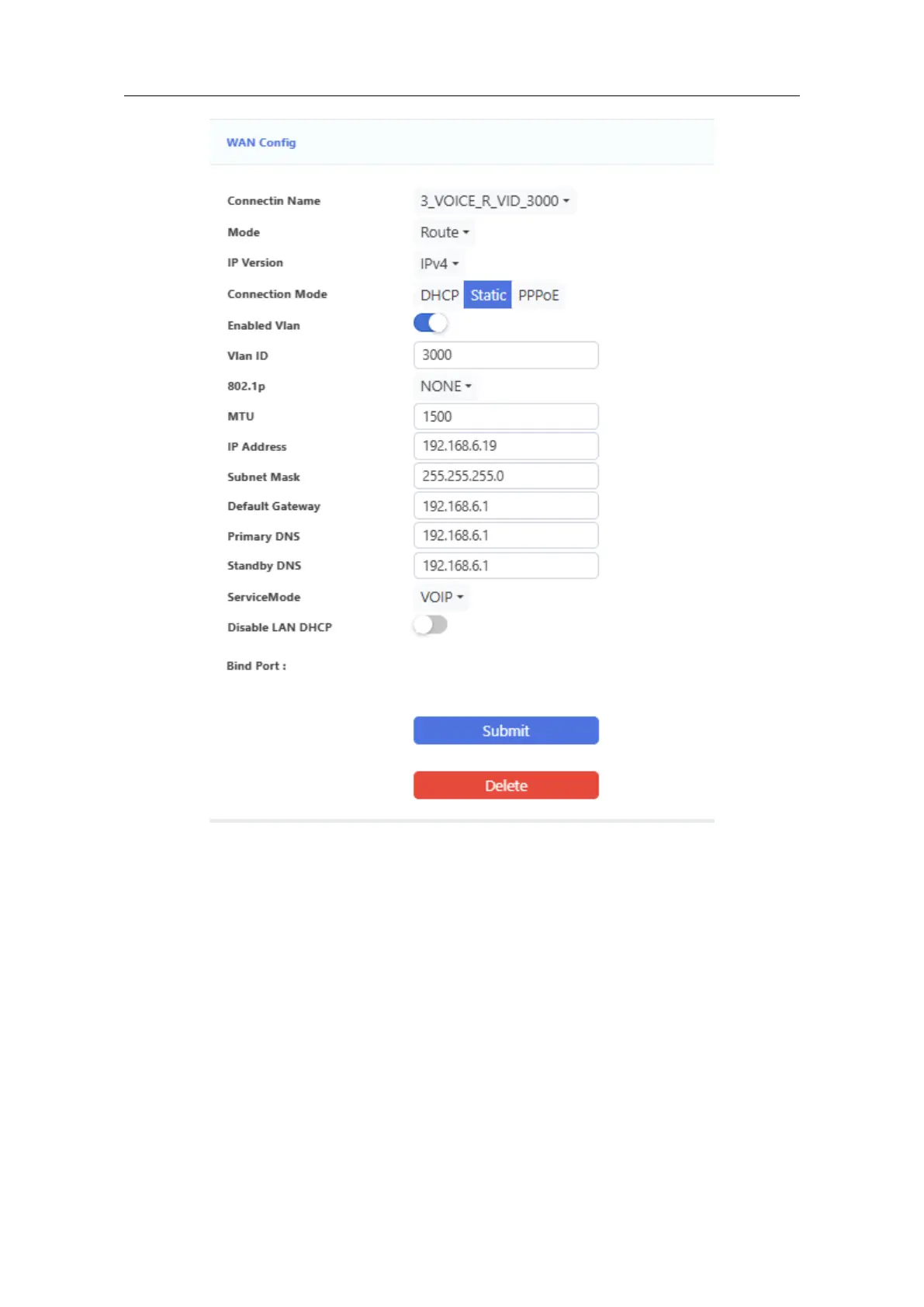Screen dimensions: 924x1307
Task: Click the Vlan ID input field
Action: point(506,355)
